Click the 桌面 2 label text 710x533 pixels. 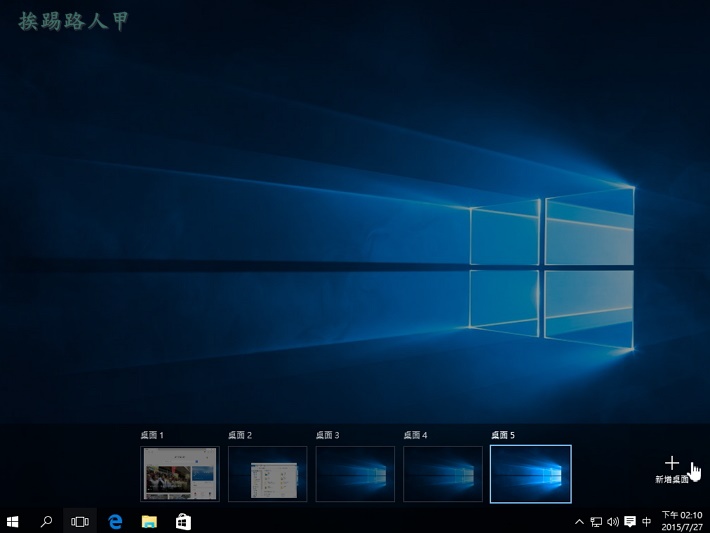pyautogui.click(x=240, y=435)
